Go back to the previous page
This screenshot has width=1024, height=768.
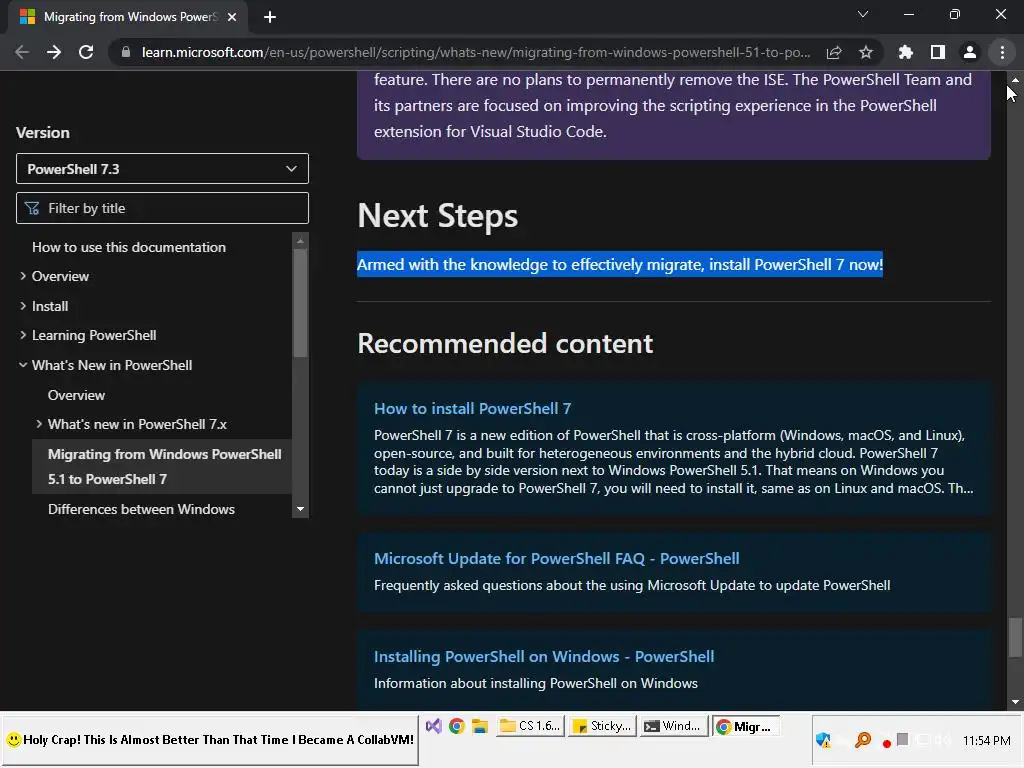[22, 52]
